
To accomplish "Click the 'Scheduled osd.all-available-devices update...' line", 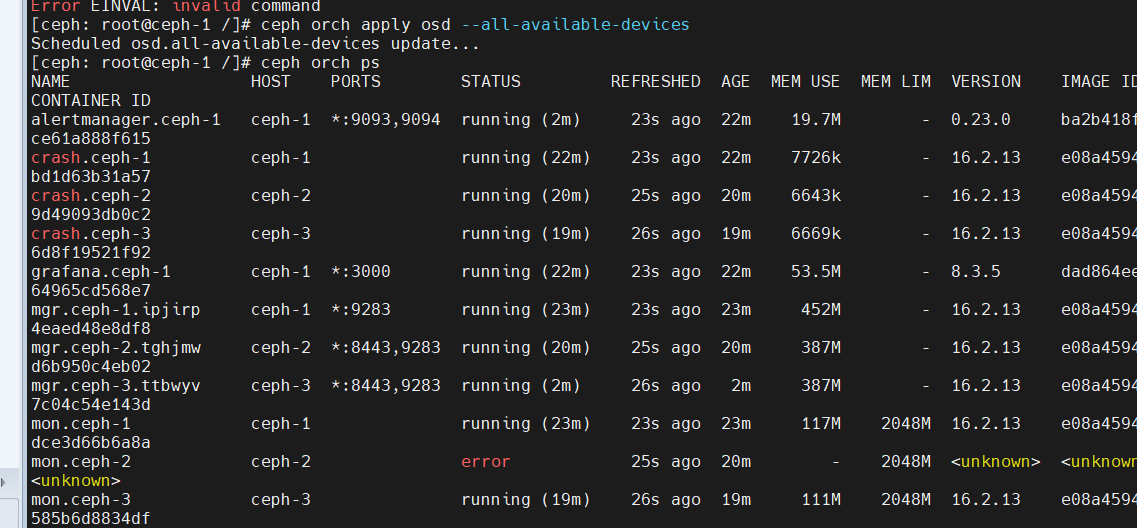I will tap(255, 44).
